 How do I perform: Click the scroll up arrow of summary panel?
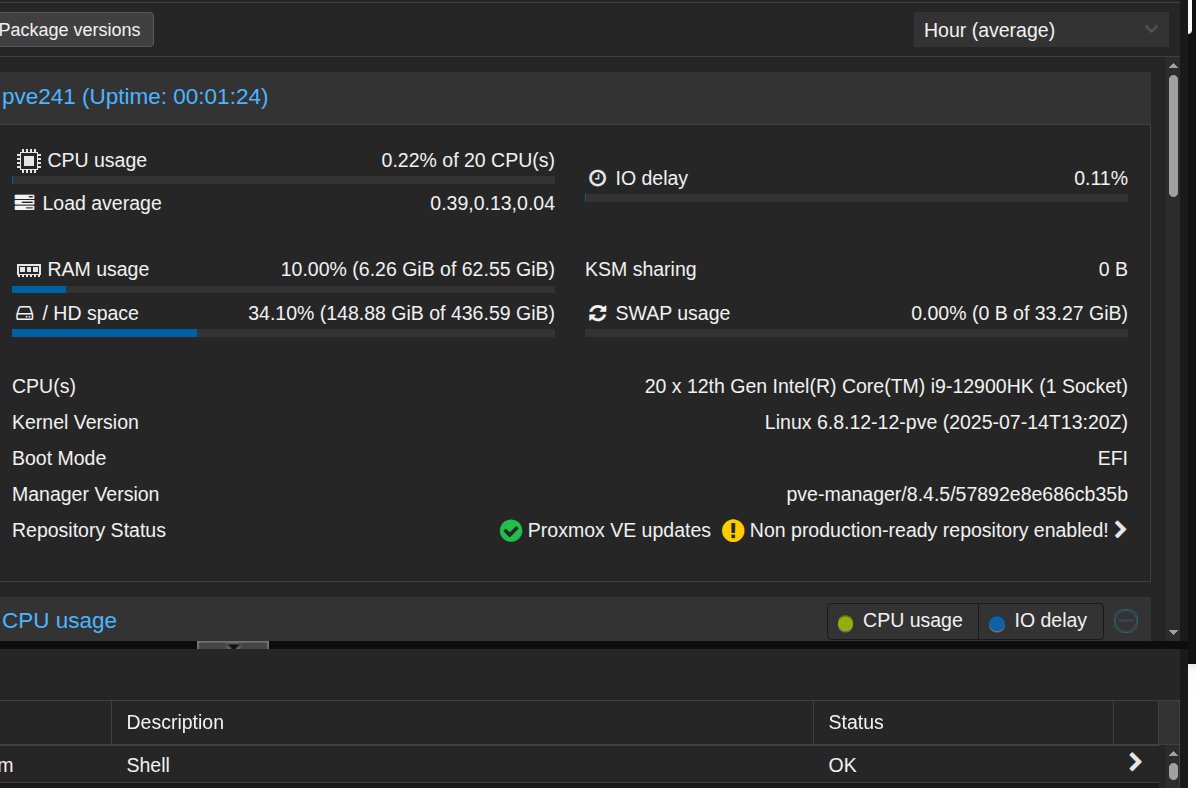pyautogui.click(x=1173, y=66)
